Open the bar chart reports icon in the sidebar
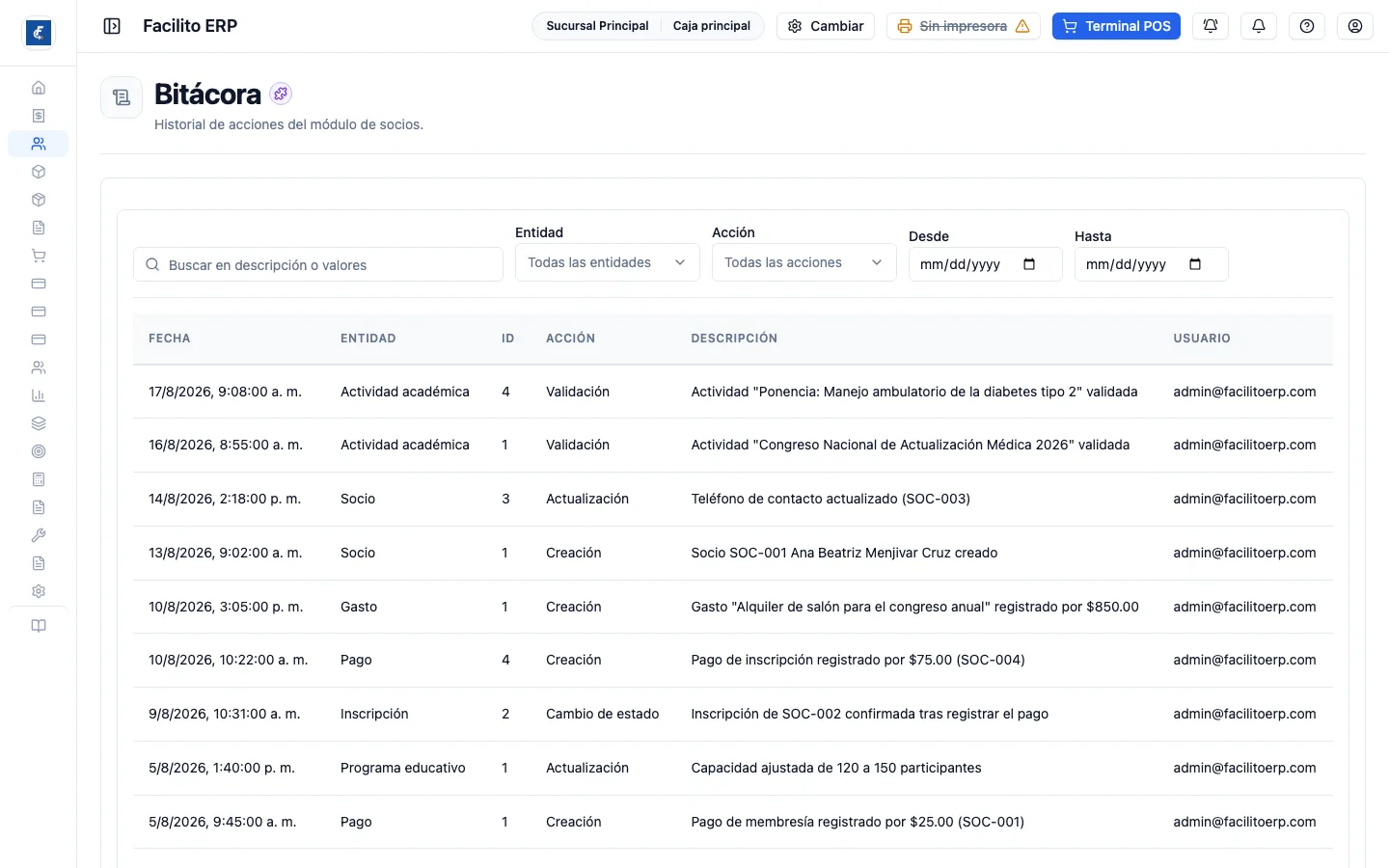Screen dimensions: 1389x868 tap(39, 395)
